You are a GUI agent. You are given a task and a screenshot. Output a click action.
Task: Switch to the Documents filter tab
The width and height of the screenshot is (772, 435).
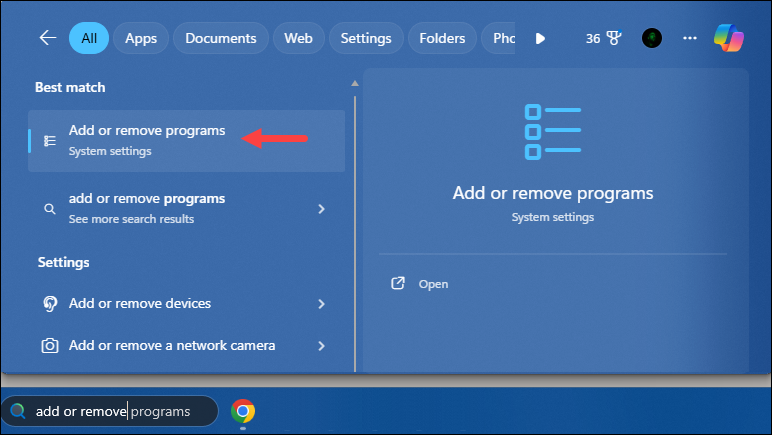tap(221, 38)
